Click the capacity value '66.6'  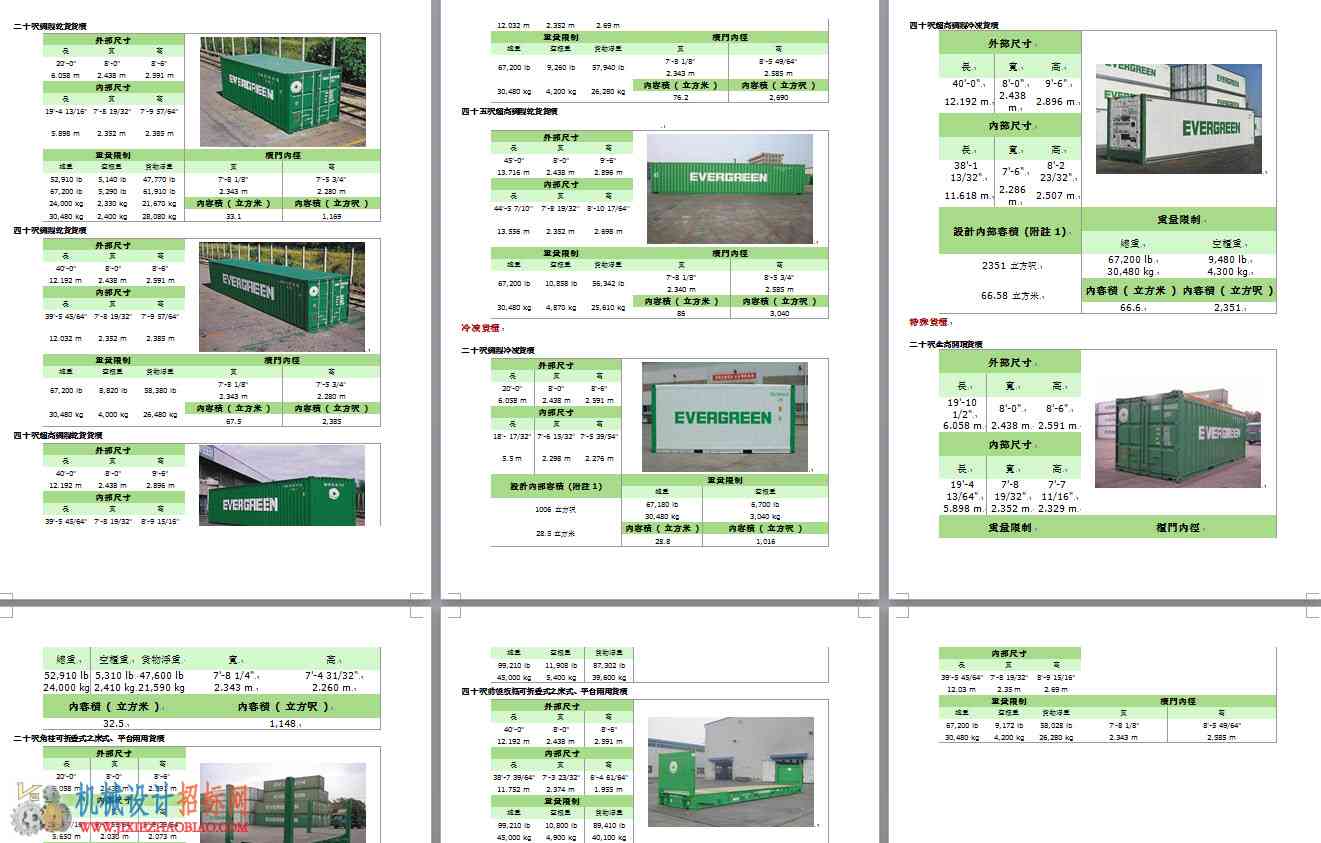[1130, 308]
